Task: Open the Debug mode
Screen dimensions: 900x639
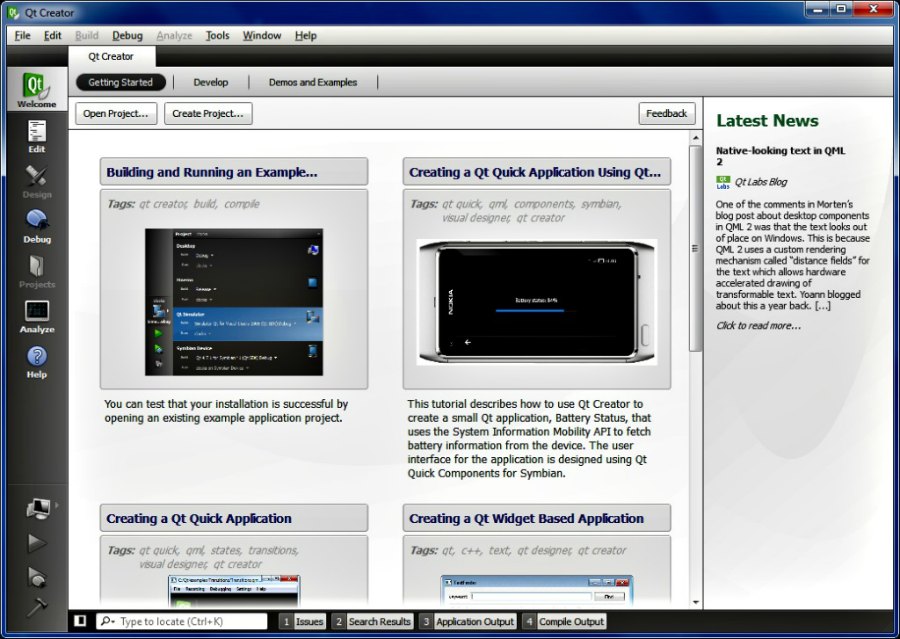Action: pyautogui.click(x=36, y=226)
